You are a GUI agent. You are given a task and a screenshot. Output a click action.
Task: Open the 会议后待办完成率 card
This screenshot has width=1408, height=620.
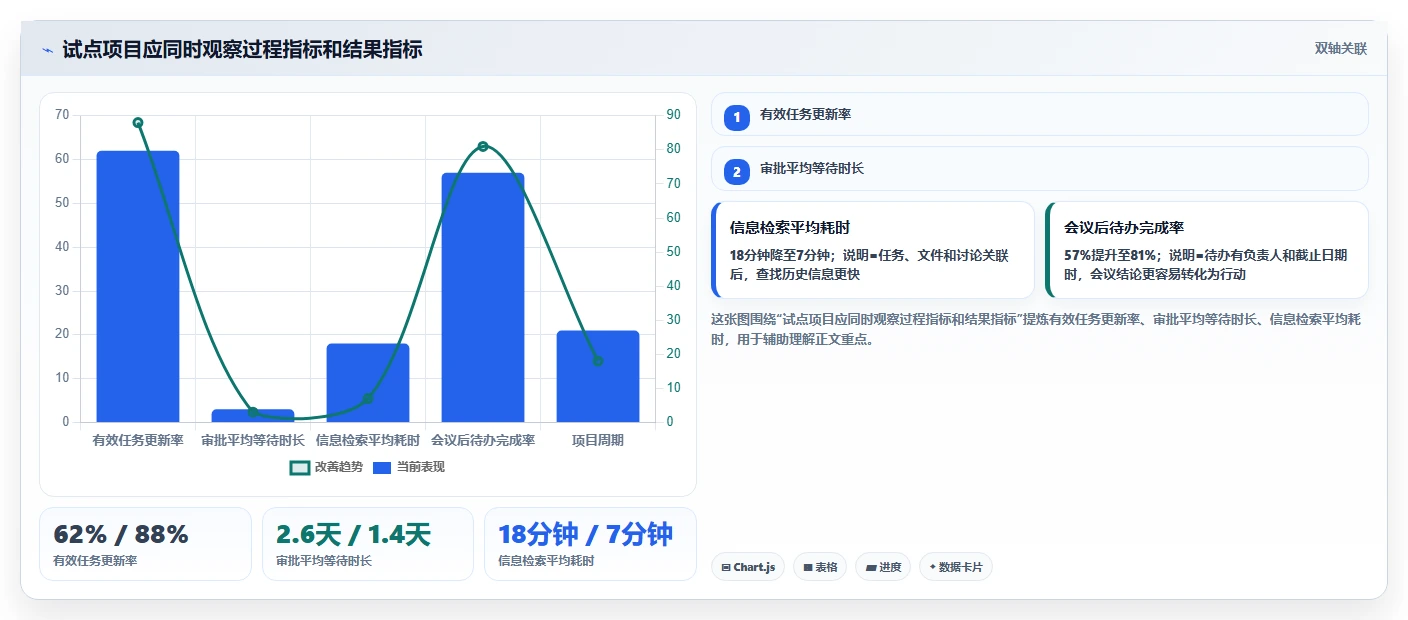click(x=1207, y=250)
